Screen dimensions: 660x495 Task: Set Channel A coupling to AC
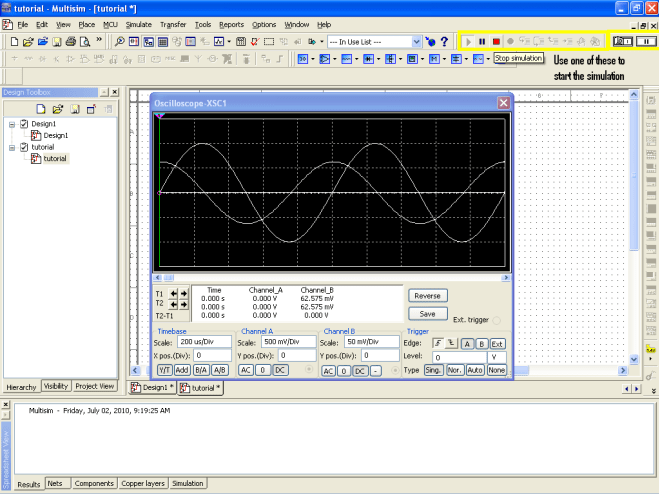pos(246,370)
